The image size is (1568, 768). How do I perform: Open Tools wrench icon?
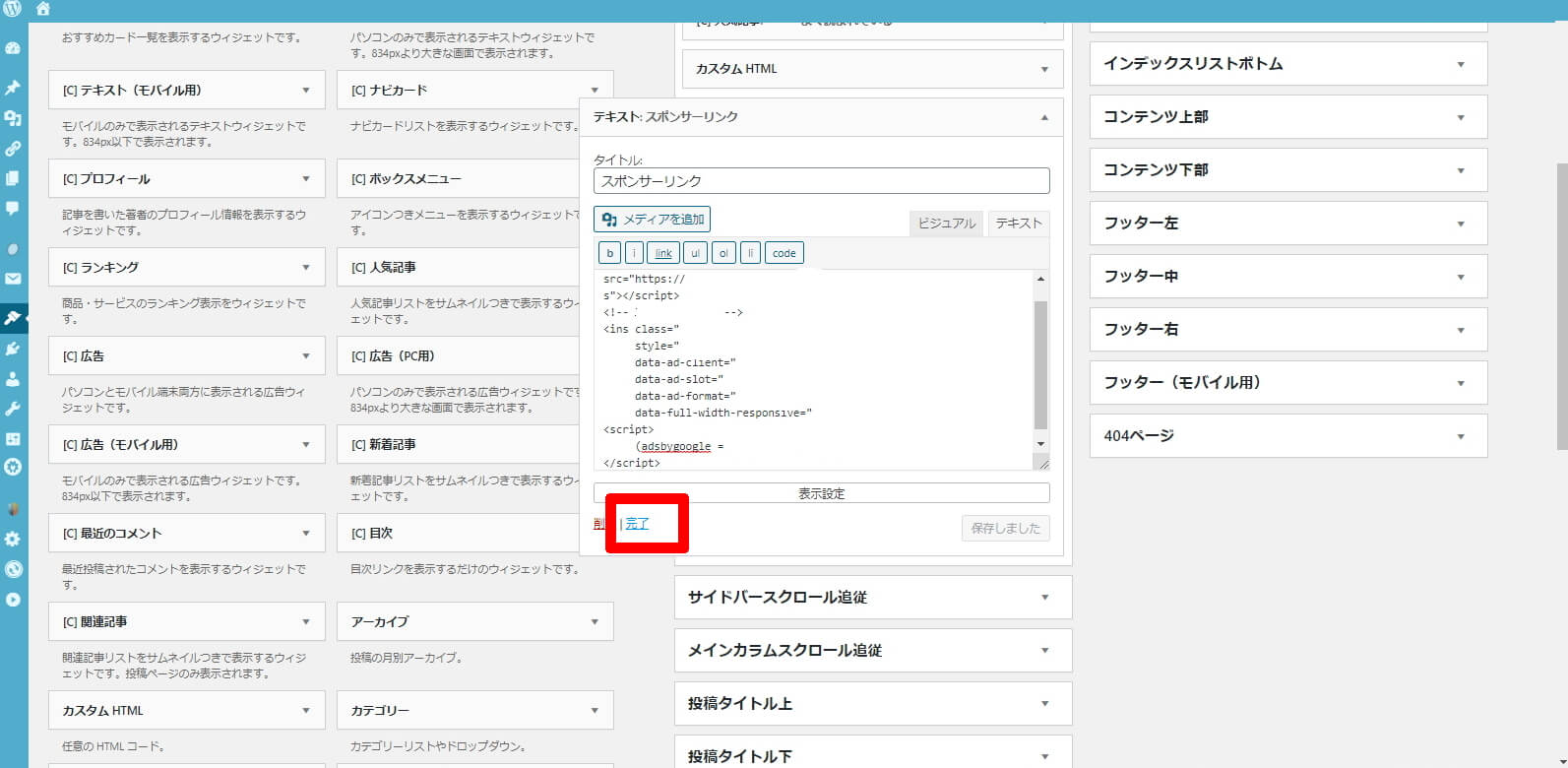click(13, 409)
